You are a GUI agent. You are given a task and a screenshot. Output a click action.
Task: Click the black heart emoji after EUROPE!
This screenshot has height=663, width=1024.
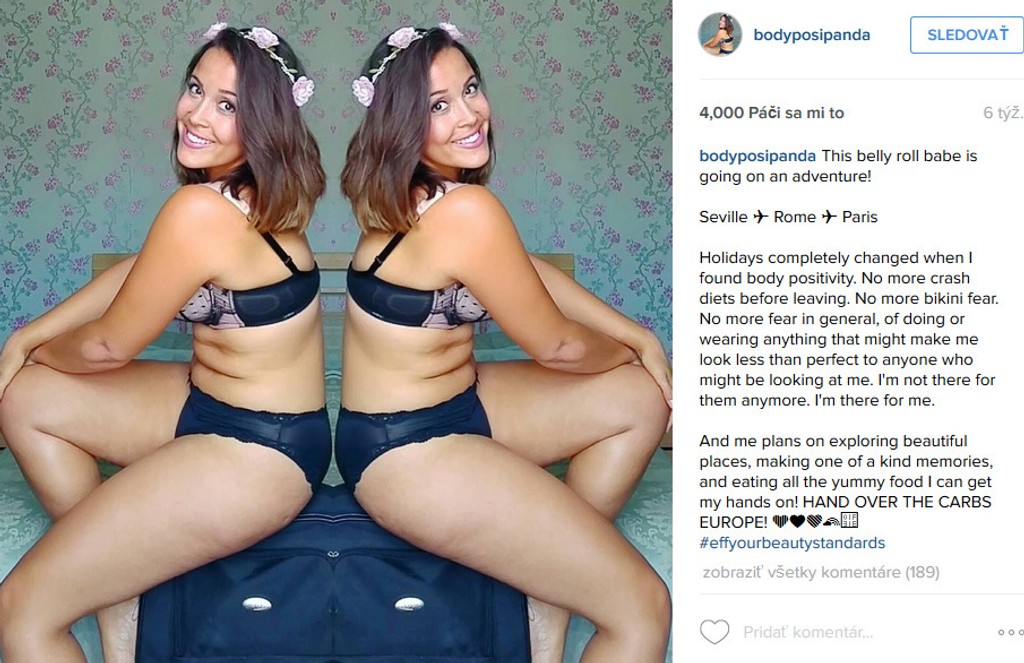pos(797,521)
